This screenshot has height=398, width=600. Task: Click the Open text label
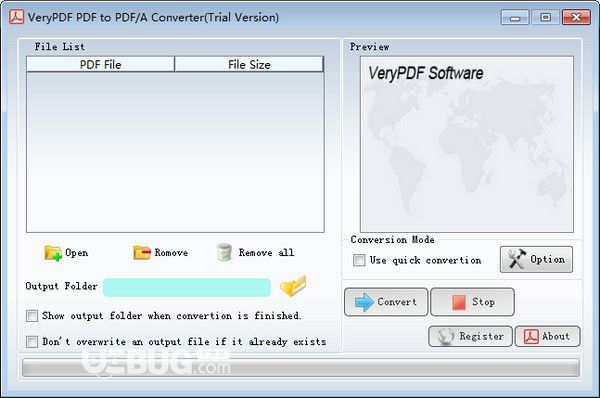point(77,253)
